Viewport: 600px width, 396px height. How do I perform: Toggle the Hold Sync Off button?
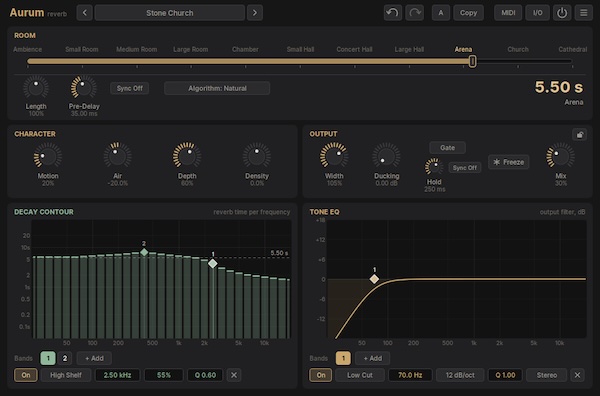click(465, 168)
